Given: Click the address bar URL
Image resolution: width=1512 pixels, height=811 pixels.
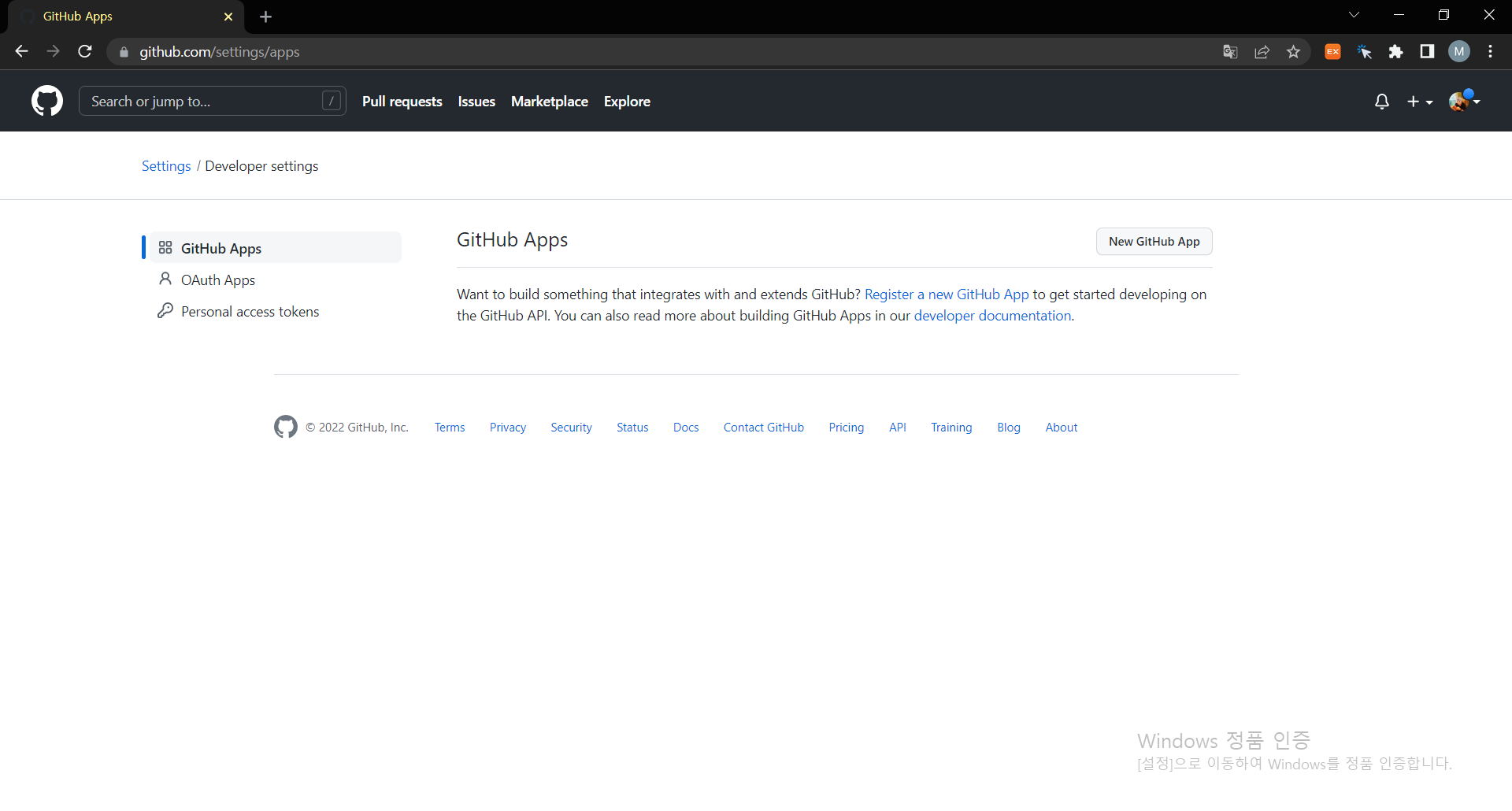Looking at the screenshot, I should point(220,52).
